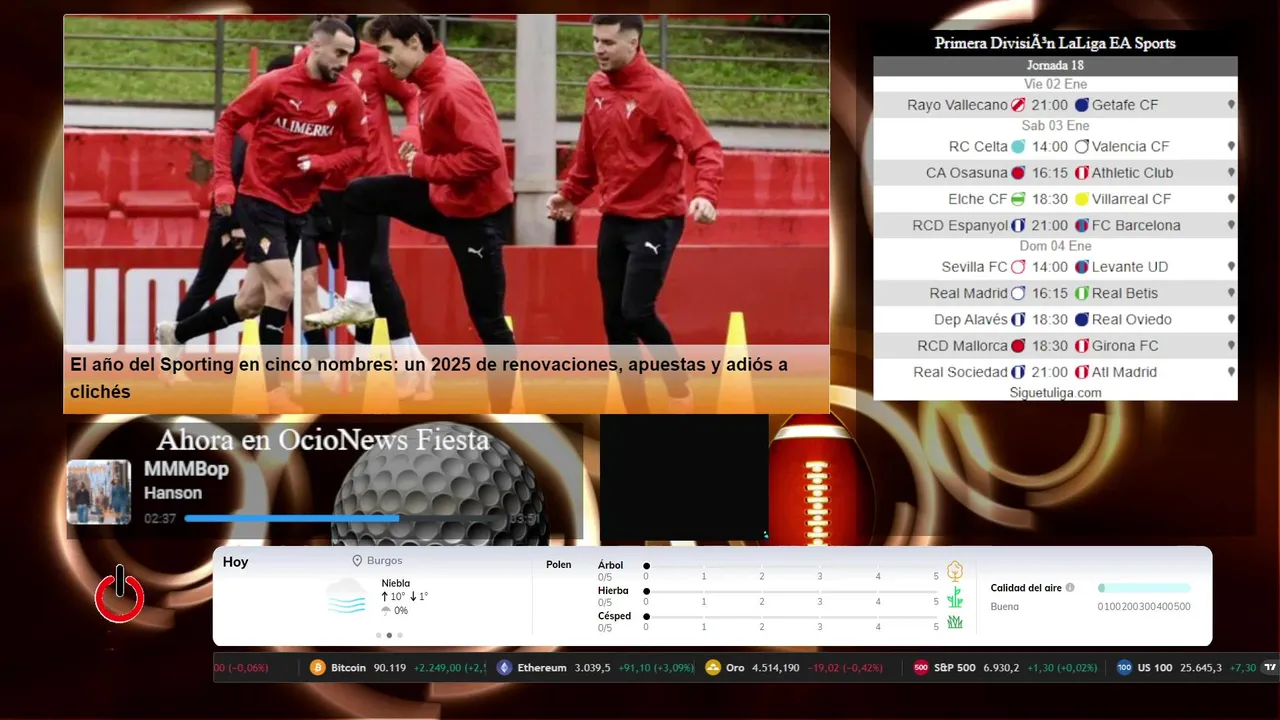Click the Hoy weather heading
Screen dimensions: 1280x720
(x=236, y=562)
